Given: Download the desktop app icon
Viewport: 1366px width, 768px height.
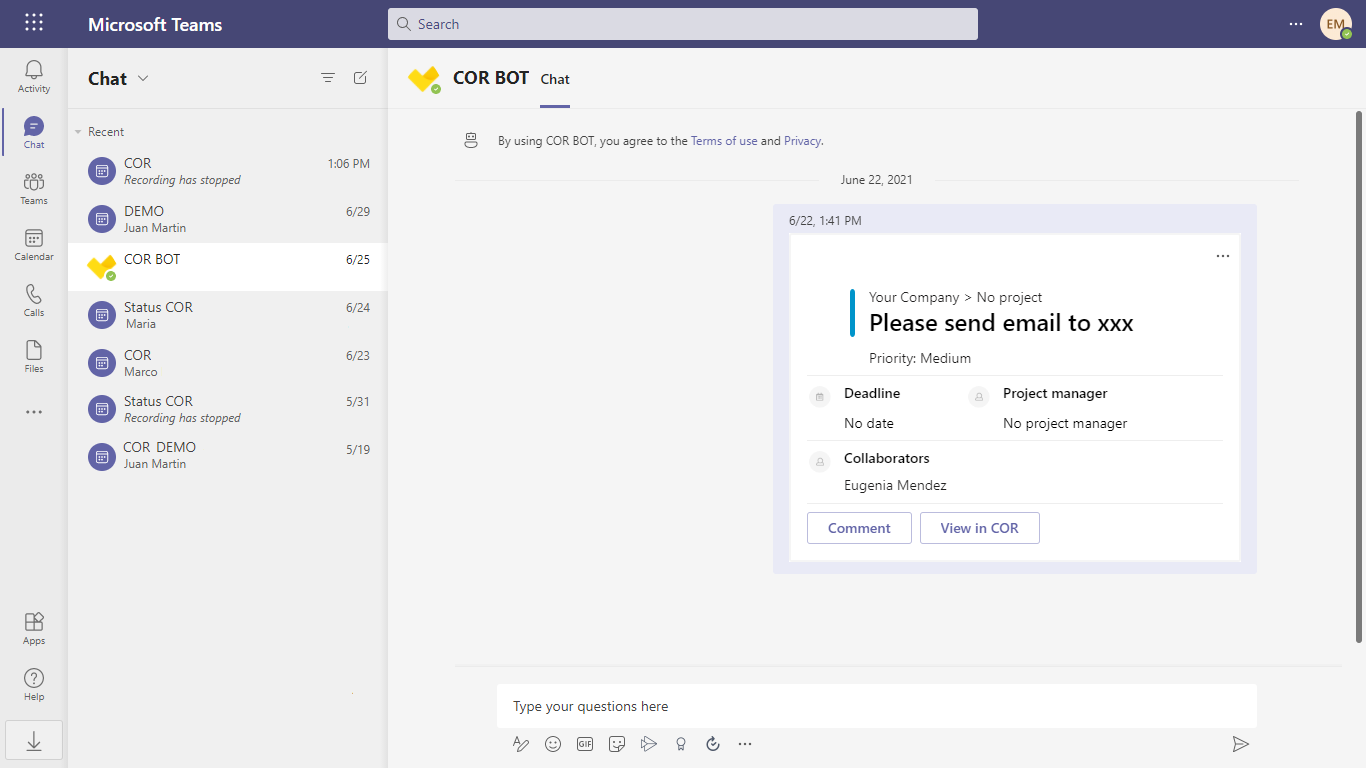Looking at the screenshot, I should pos(34,740).
